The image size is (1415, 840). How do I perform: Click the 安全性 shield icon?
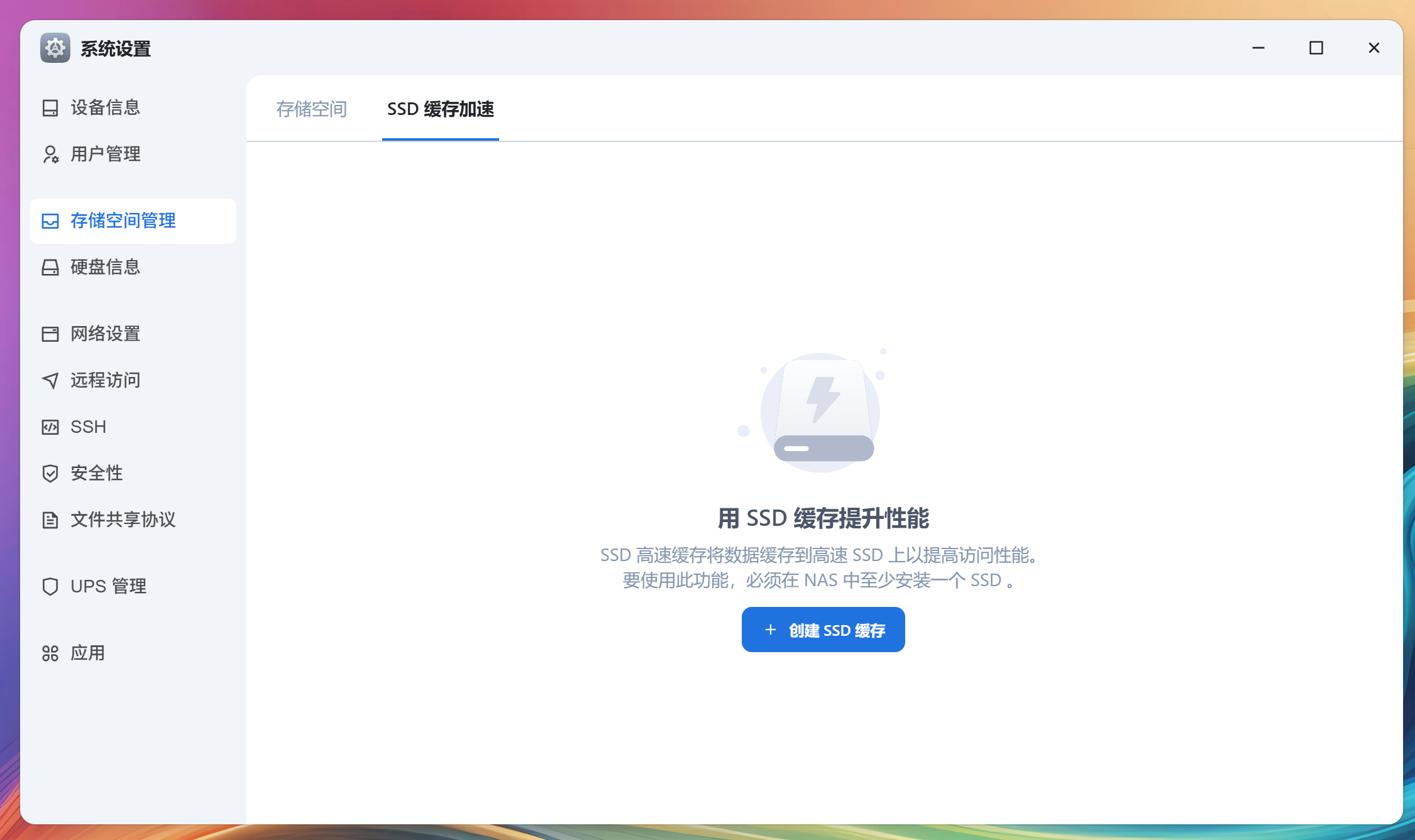[50, 473]
